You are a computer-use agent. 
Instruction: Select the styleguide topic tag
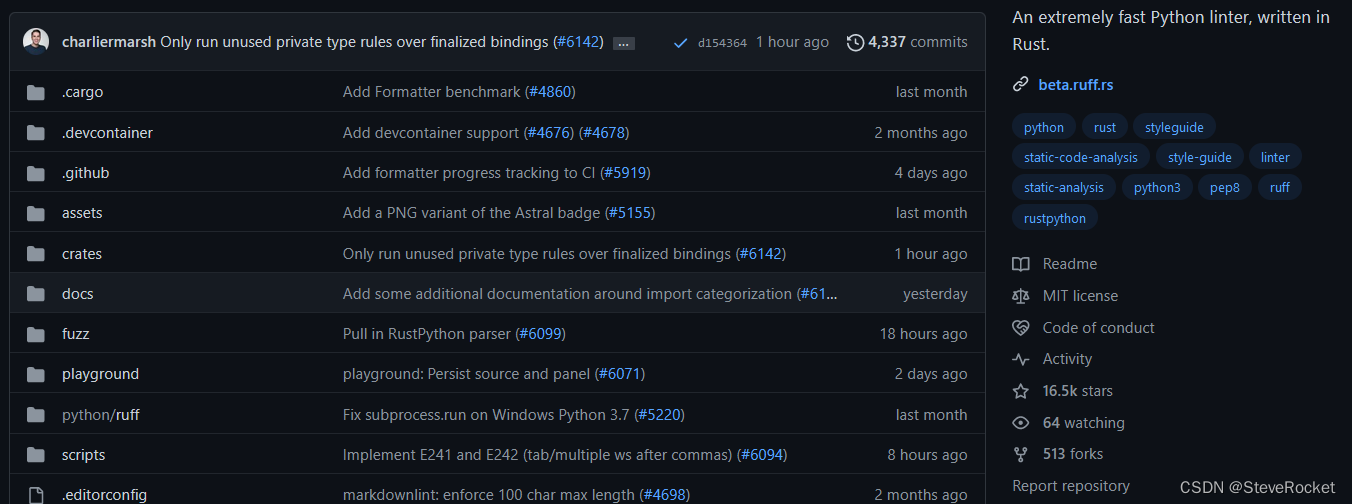[1175, 127]
